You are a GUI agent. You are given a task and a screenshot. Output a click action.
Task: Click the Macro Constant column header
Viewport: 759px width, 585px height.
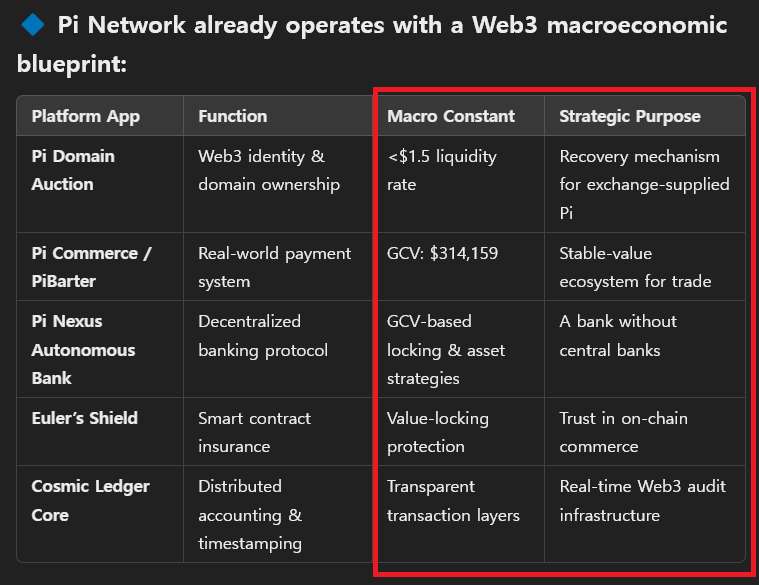[451, 116]
